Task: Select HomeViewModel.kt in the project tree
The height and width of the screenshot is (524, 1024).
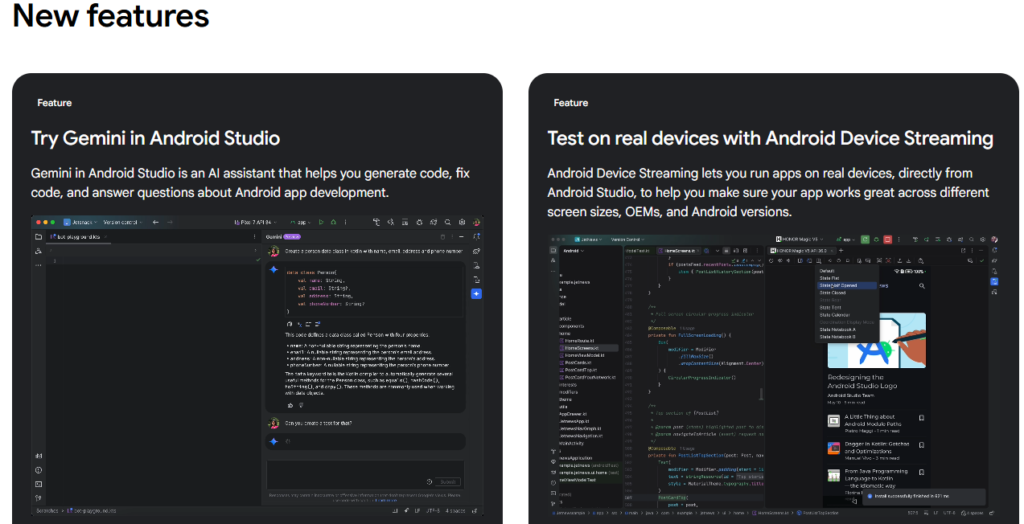Action: [584, 355]
